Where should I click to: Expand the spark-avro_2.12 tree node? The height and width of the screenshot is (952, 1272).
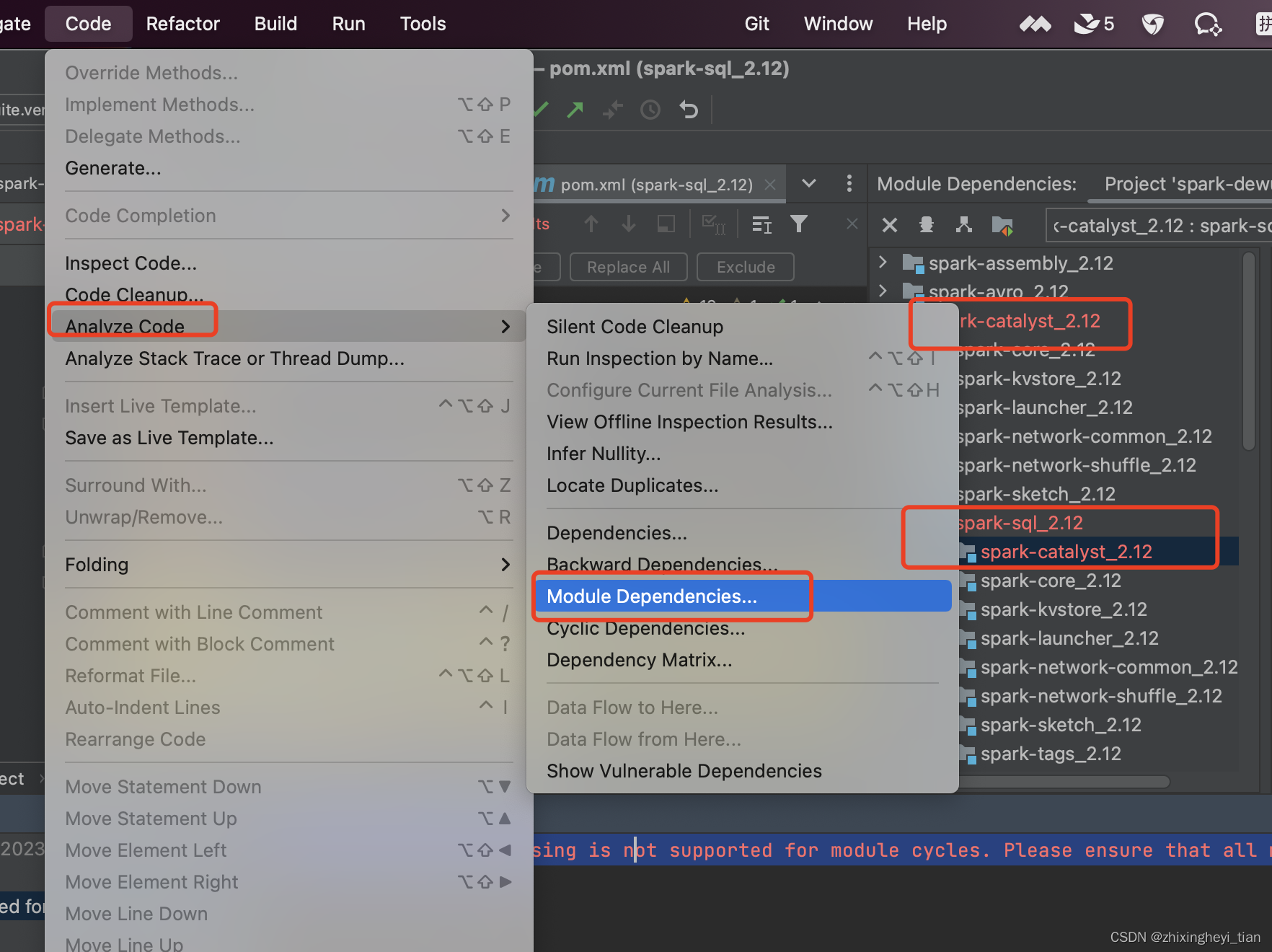883,291
